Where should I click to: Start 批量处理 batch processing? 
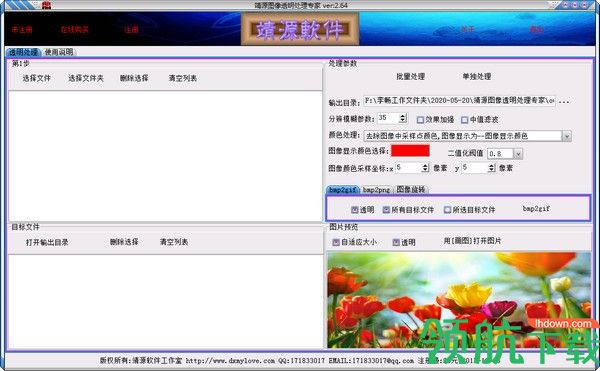click(411, 76)
